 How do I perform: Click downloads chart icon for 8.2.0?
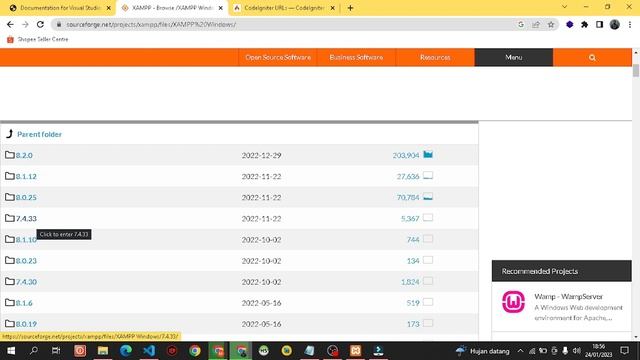[x=428, y=154]
